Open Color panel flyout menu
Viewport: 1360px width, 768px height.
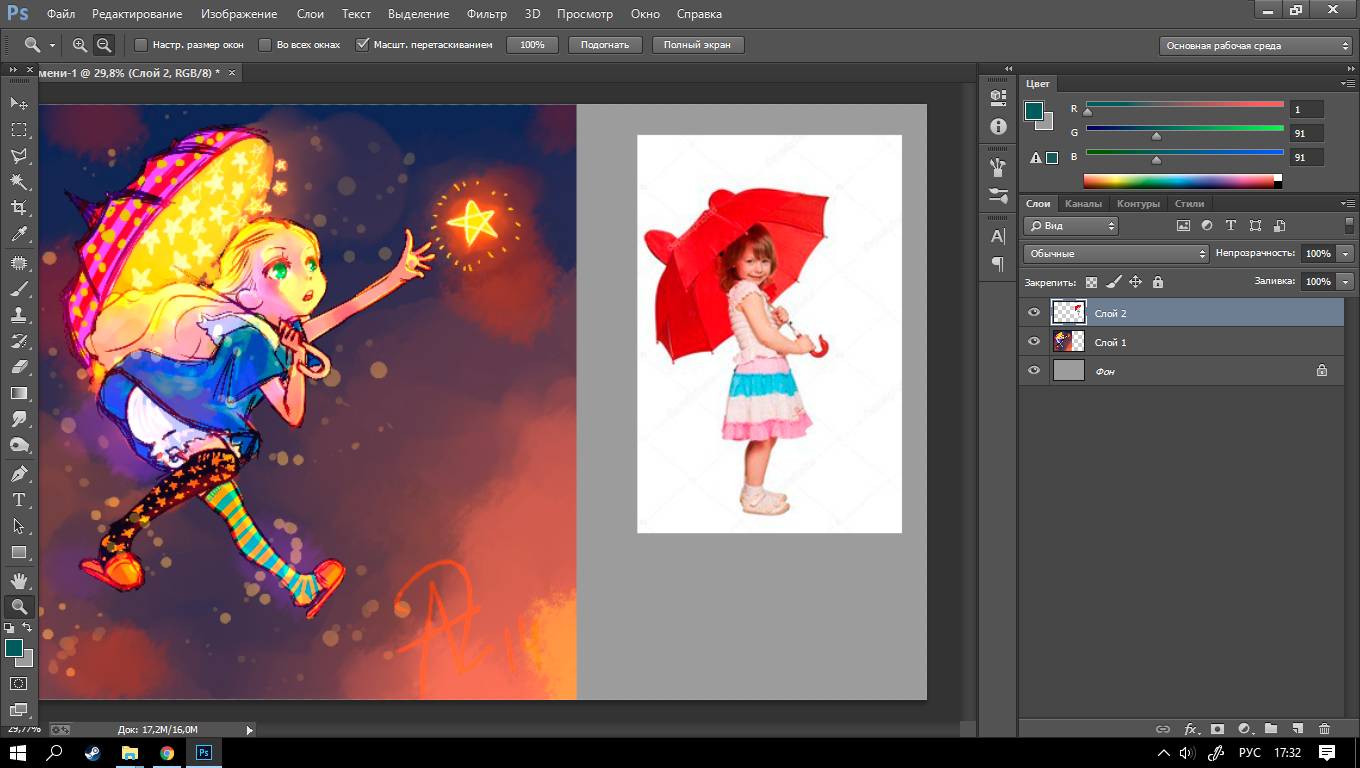coord(1348,84)
